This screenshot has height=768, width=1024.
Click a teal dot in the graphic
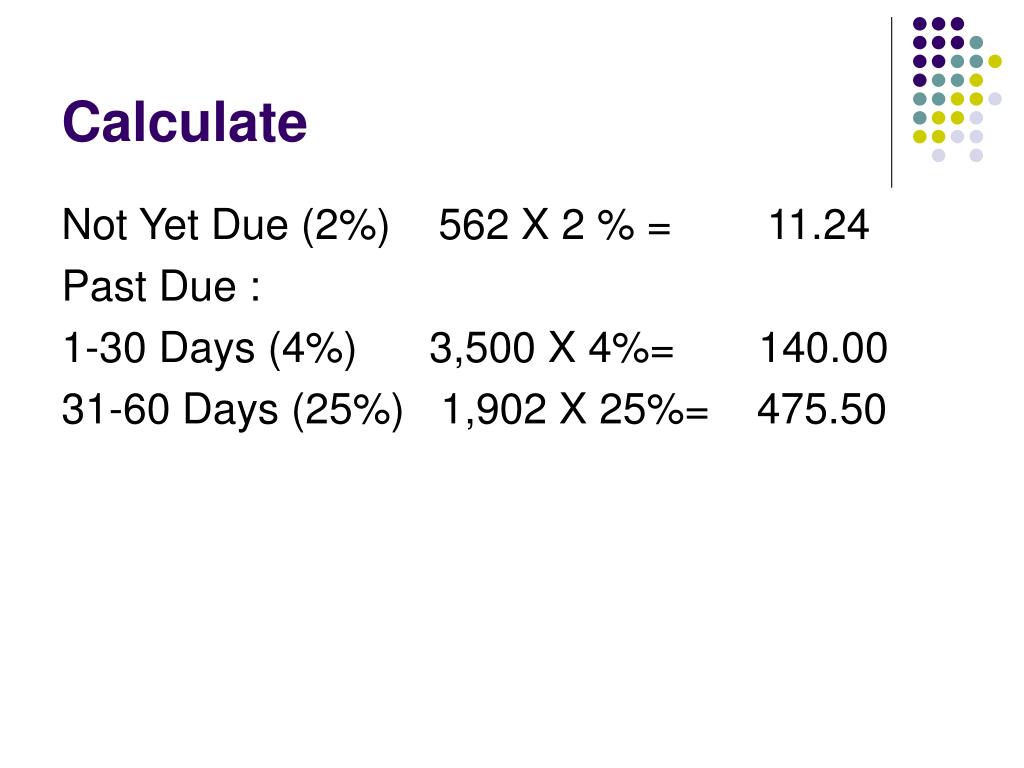tap(976, 43)
